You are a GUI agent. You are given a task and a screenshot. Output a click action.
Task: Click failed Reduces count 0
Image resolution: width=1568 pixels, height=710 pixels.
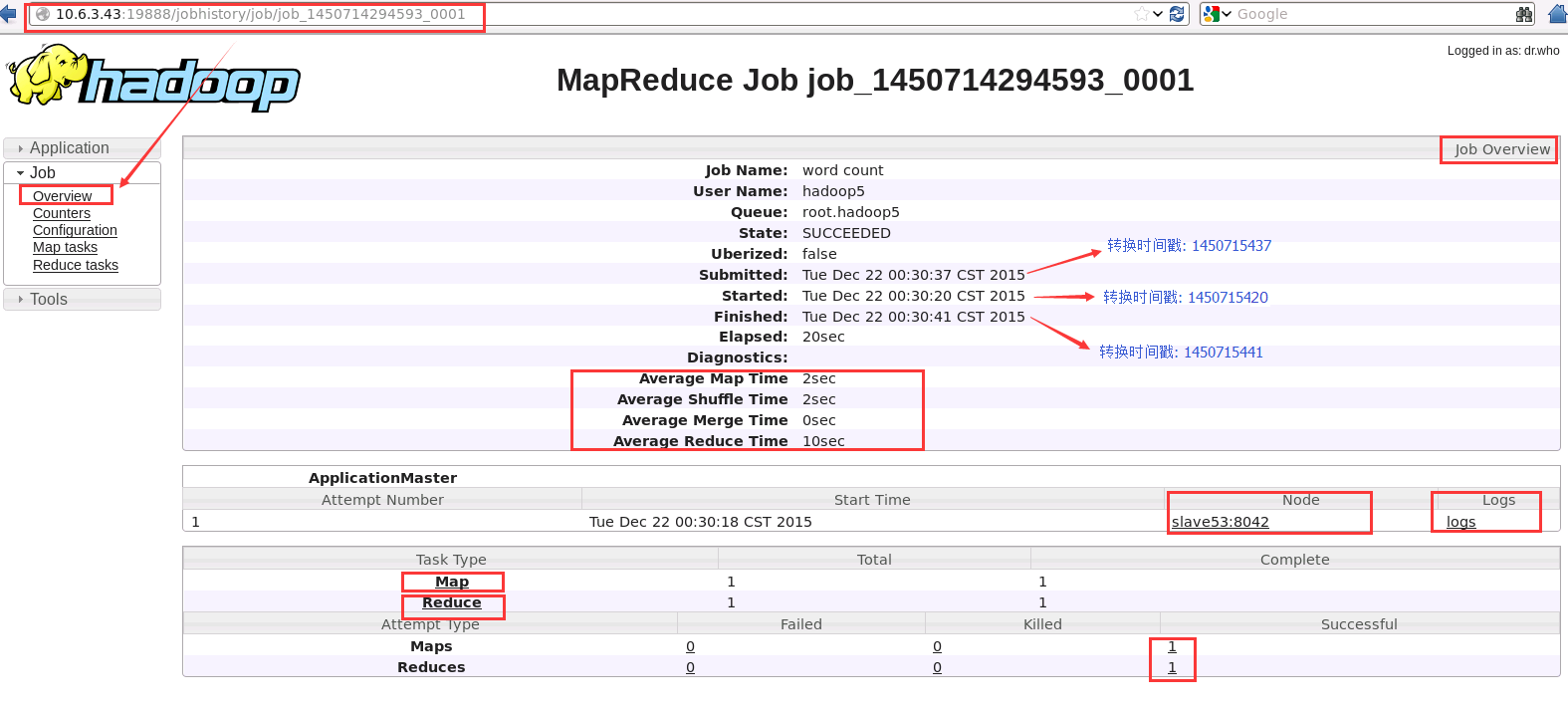click(x=691, y=667)
